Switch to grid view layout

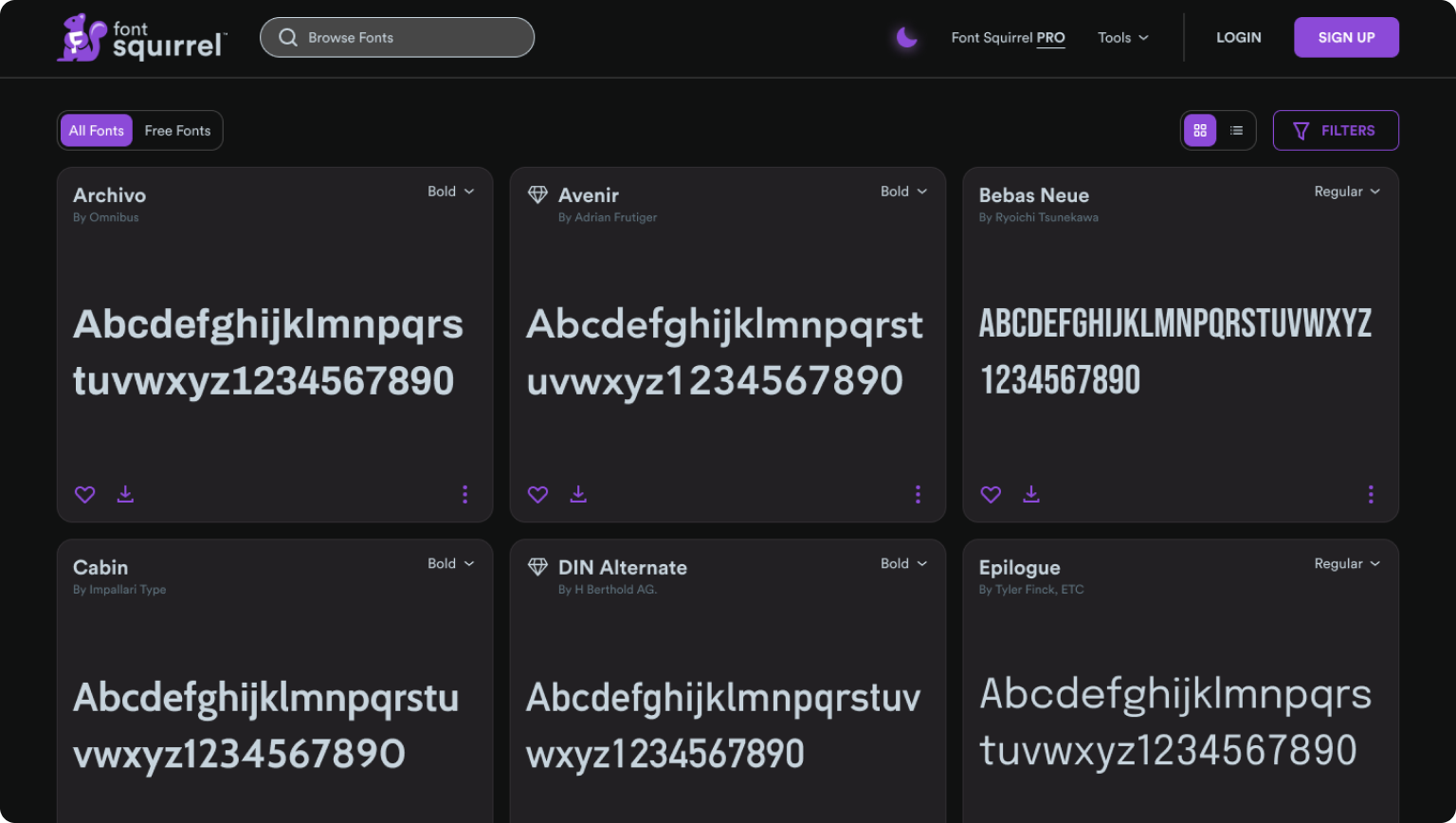tap(1200, 131)
